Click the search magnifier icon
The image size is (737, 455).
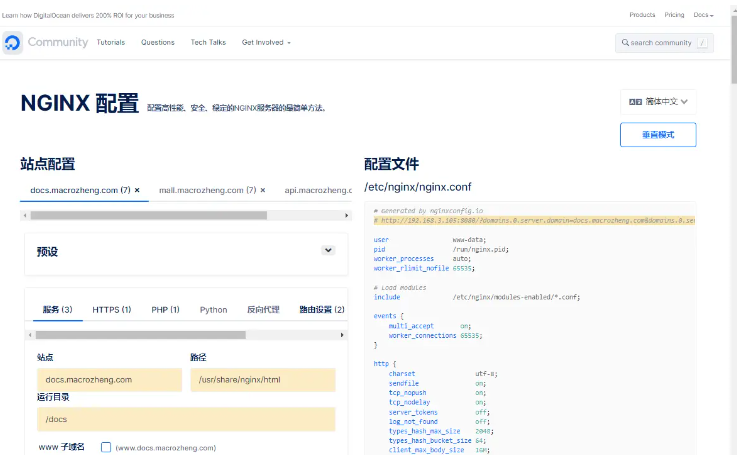click(x=625, y=43)
